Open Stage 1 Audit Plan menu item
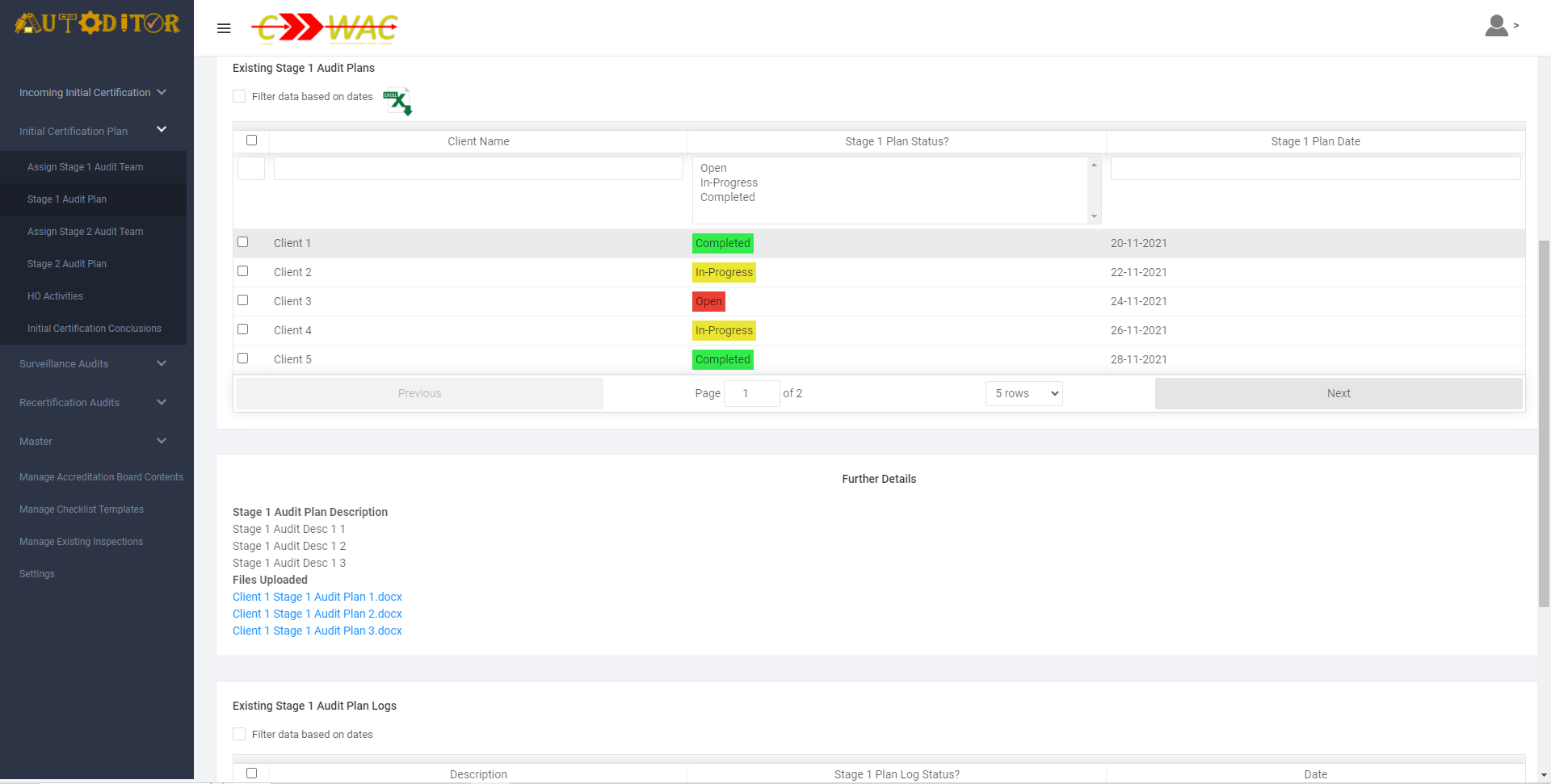The height and width of the screenshot is (784, 1551). [67, 199]
